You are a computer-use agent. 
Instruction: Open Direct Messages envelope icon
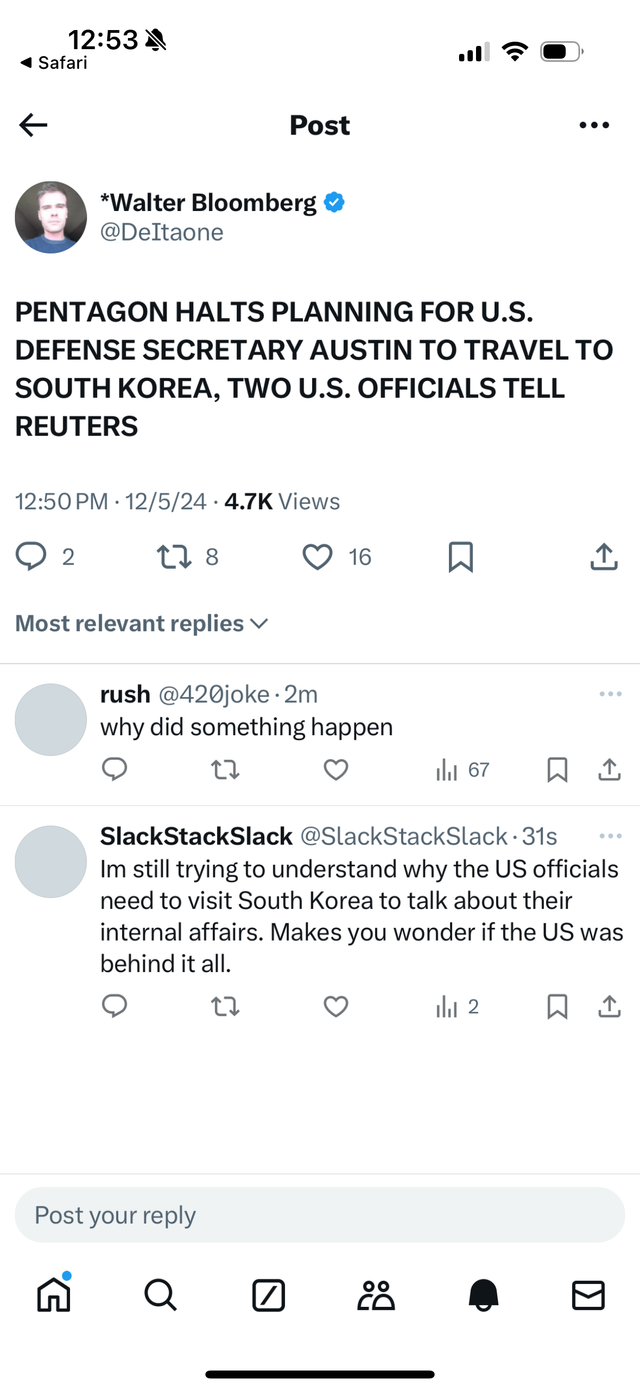(588, 1293)
